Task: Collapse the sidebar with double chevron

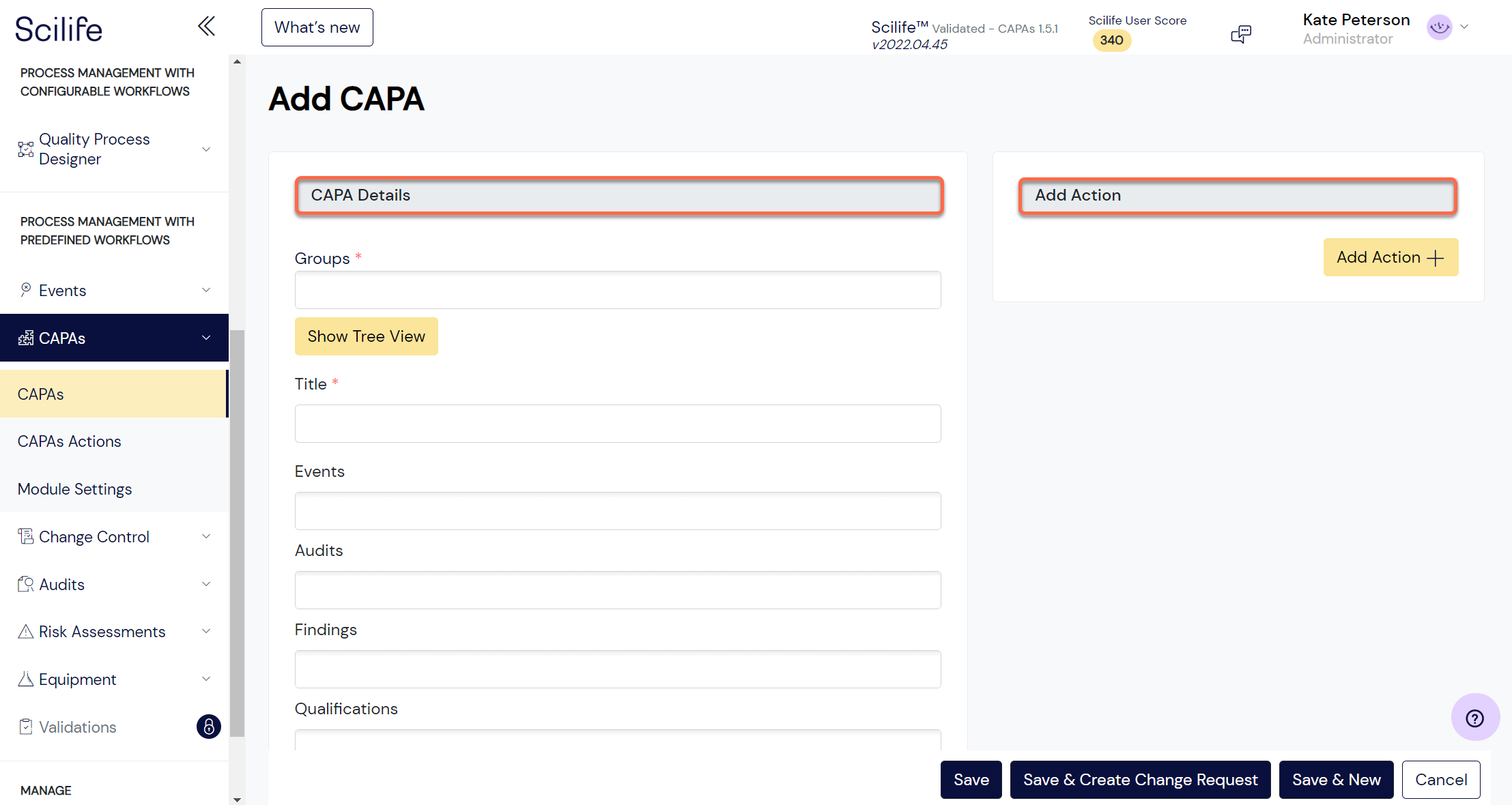Action: click(207, 26)
